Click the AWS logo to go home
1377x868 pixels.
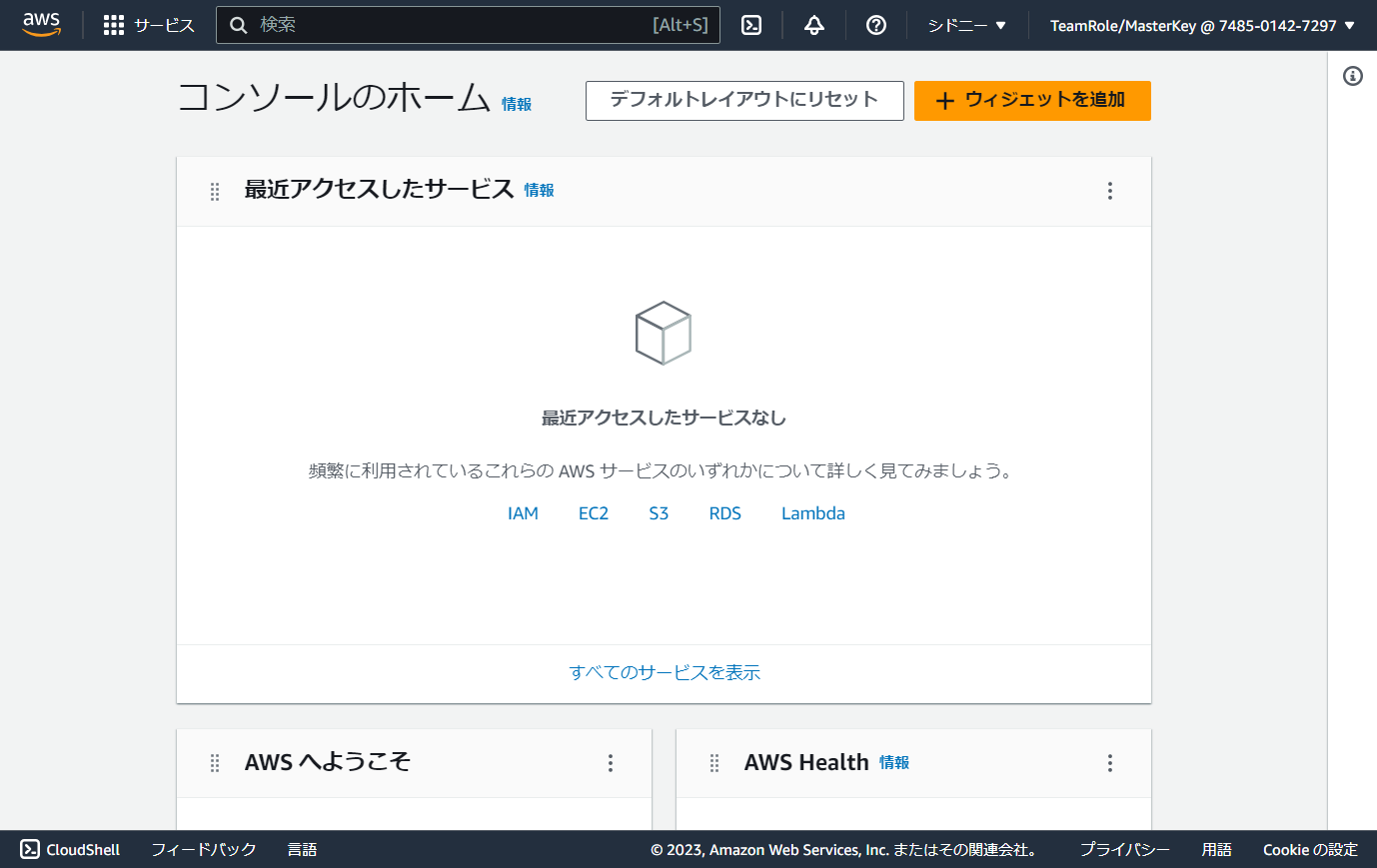pyautogui.click(x=41, y=24)
